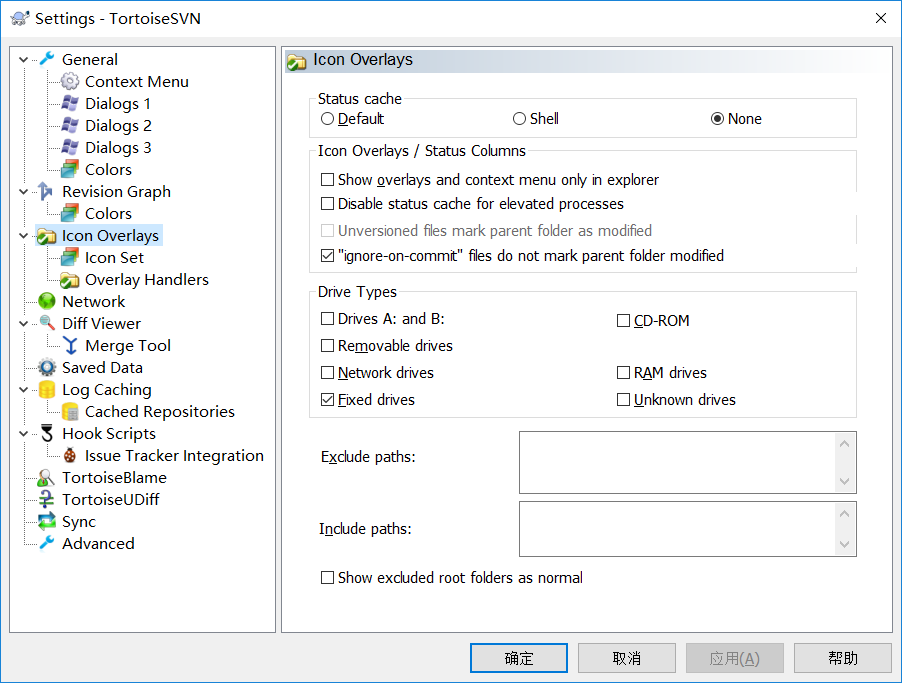
Task: Click the Dialogs 3 flag icon
Action: (70, 147)
